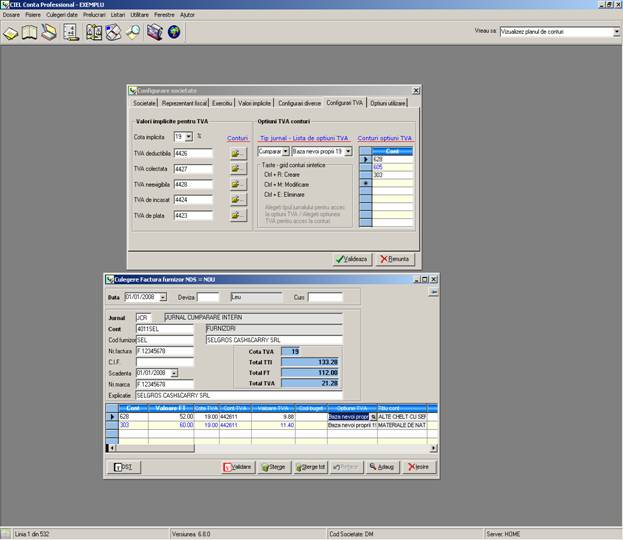Click the folder button beside TVA neexigibila

coord(238,184)
